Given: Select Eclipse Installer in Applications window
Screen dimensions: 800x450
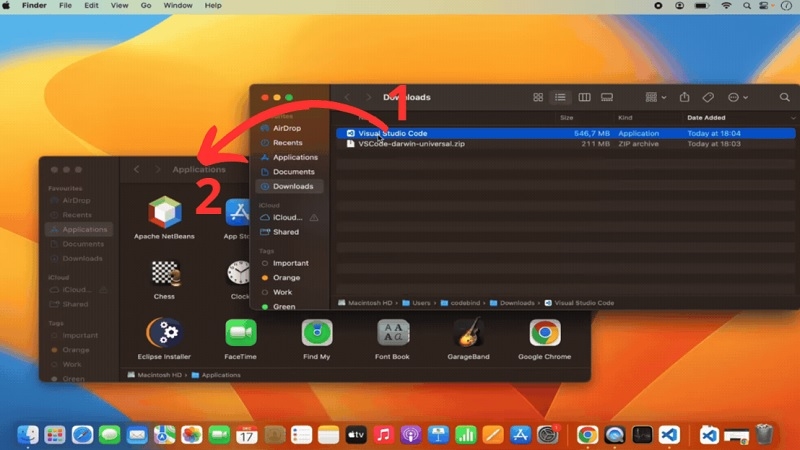Looking at the screenshot, I should click(164, 339).
